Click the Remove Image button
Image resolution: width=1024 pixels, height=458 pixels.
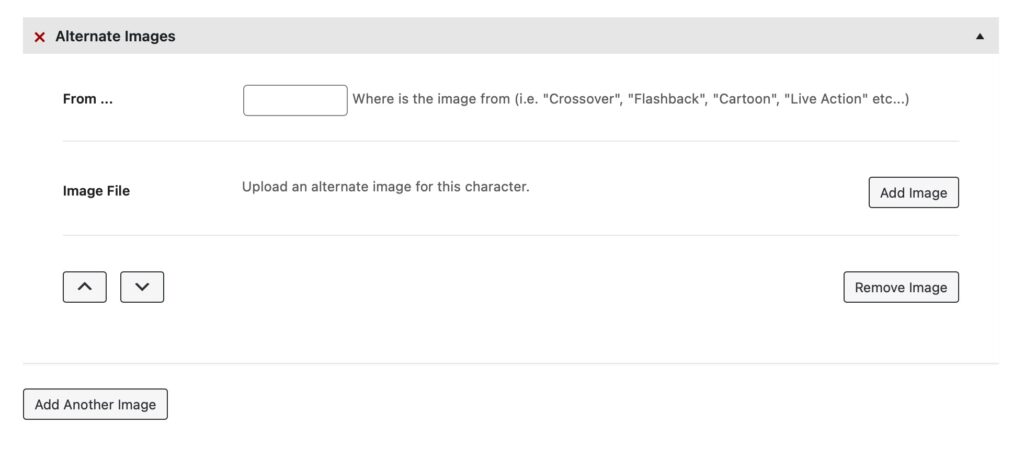pyautogui.click(x=901, y=287)
